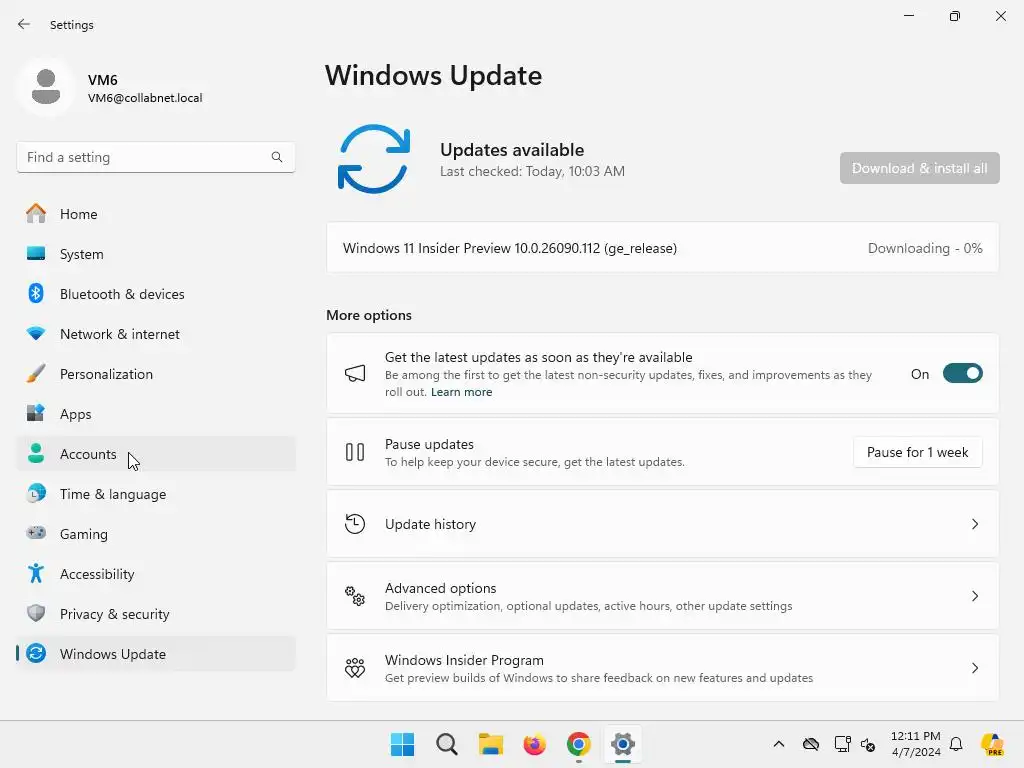Open Update history chevron
Screen dimensions: 1024x768
(x=974, y=524)
